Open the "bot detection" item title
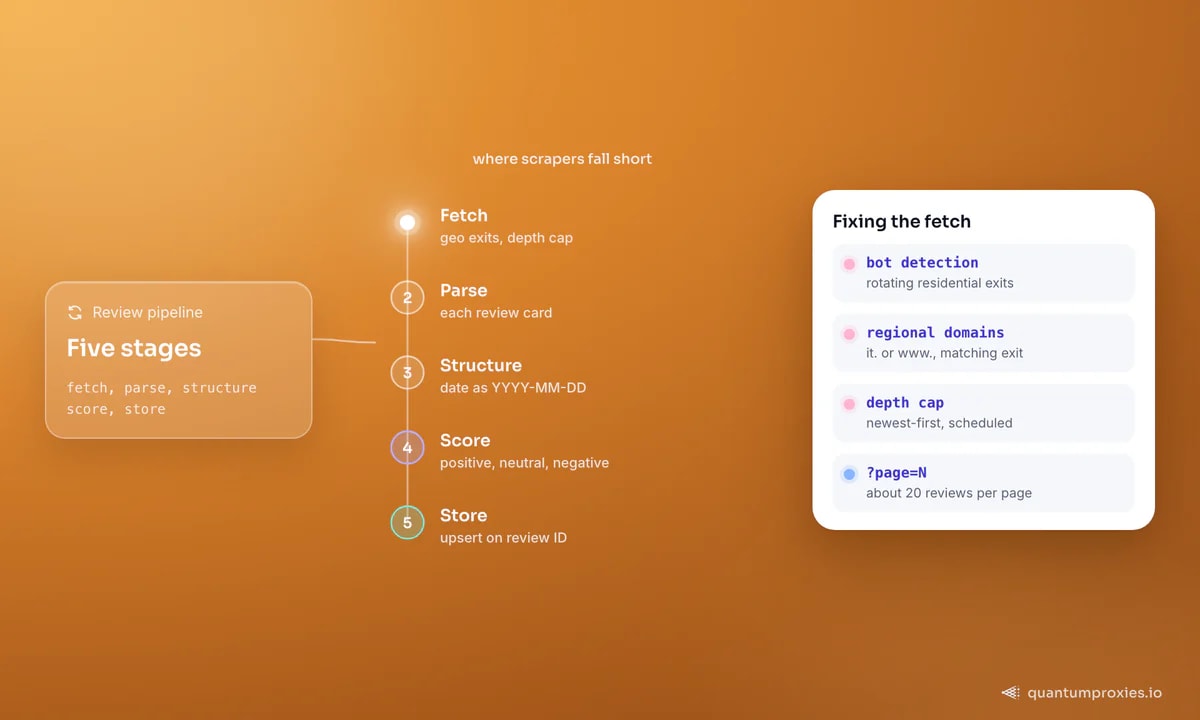Viewport: 1200px width, 720px height. (x=922, y=263)
